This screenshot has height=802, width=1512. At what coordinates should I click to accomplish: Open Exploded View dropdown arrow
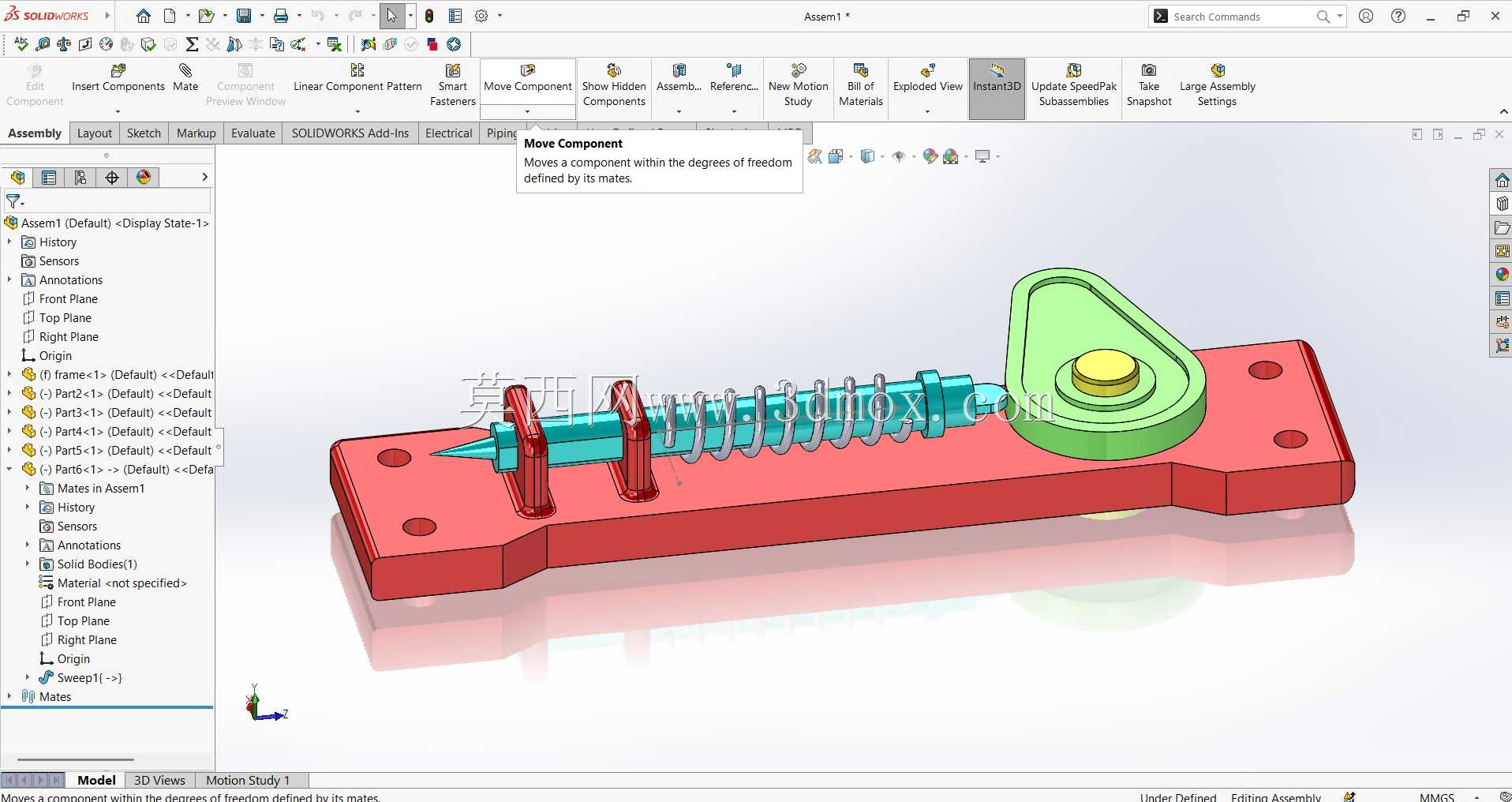pyautogui.click(x=928, y=111)
